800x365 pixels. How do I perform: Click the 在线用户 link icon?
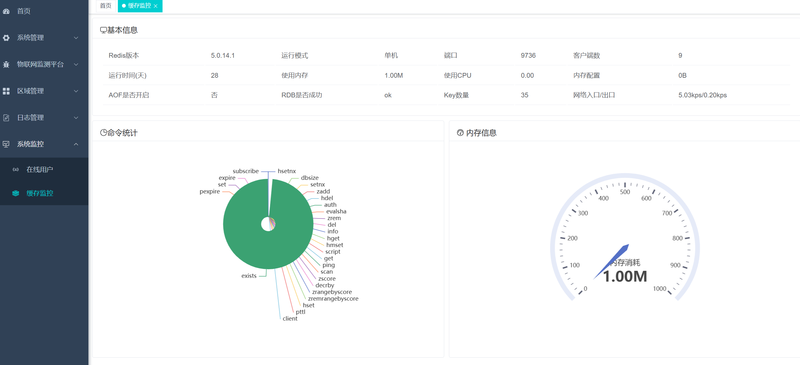16,169
